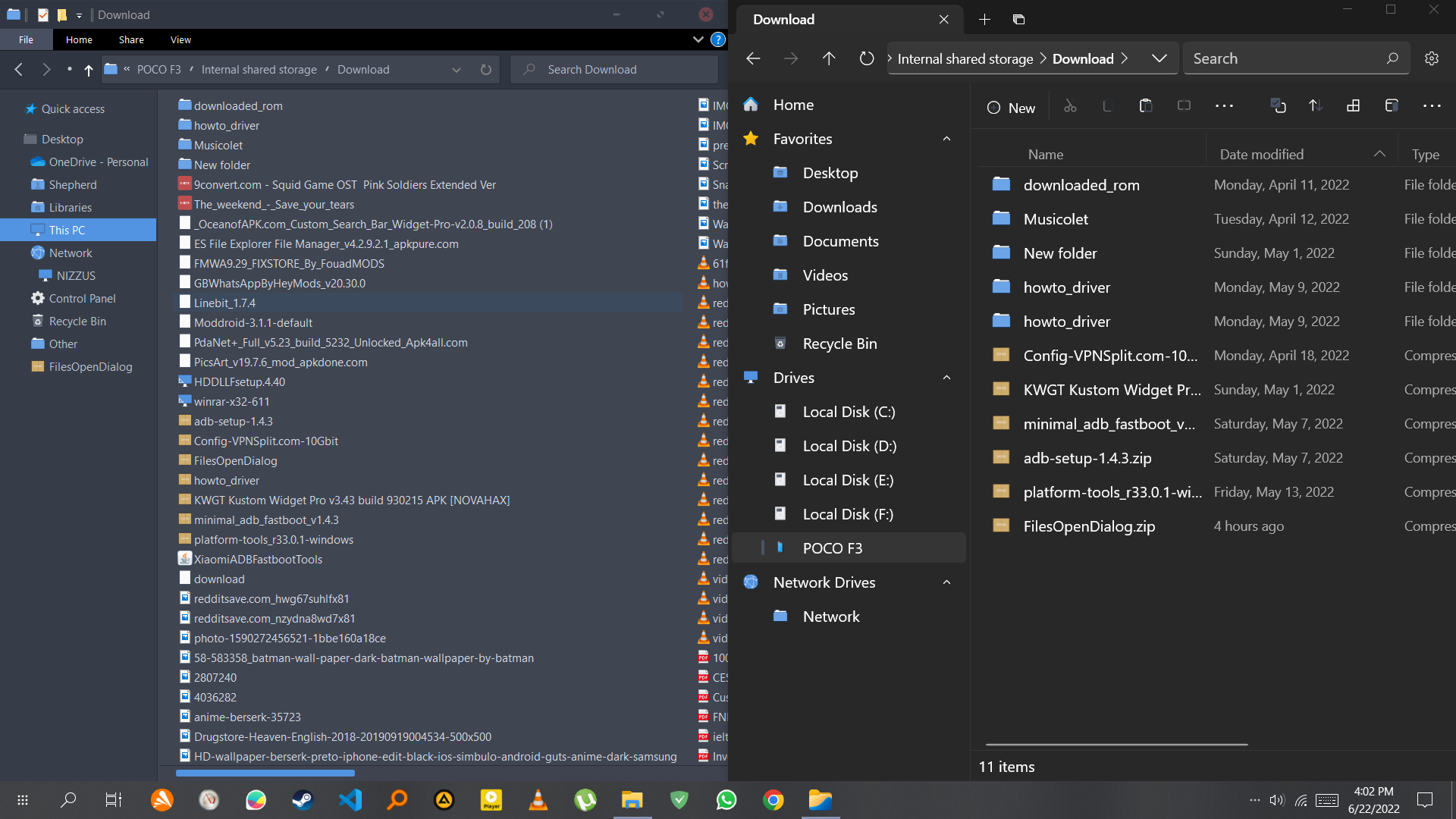Open Files settings gear icon
The image size is (1456, 819).
tap(1432, 58)
